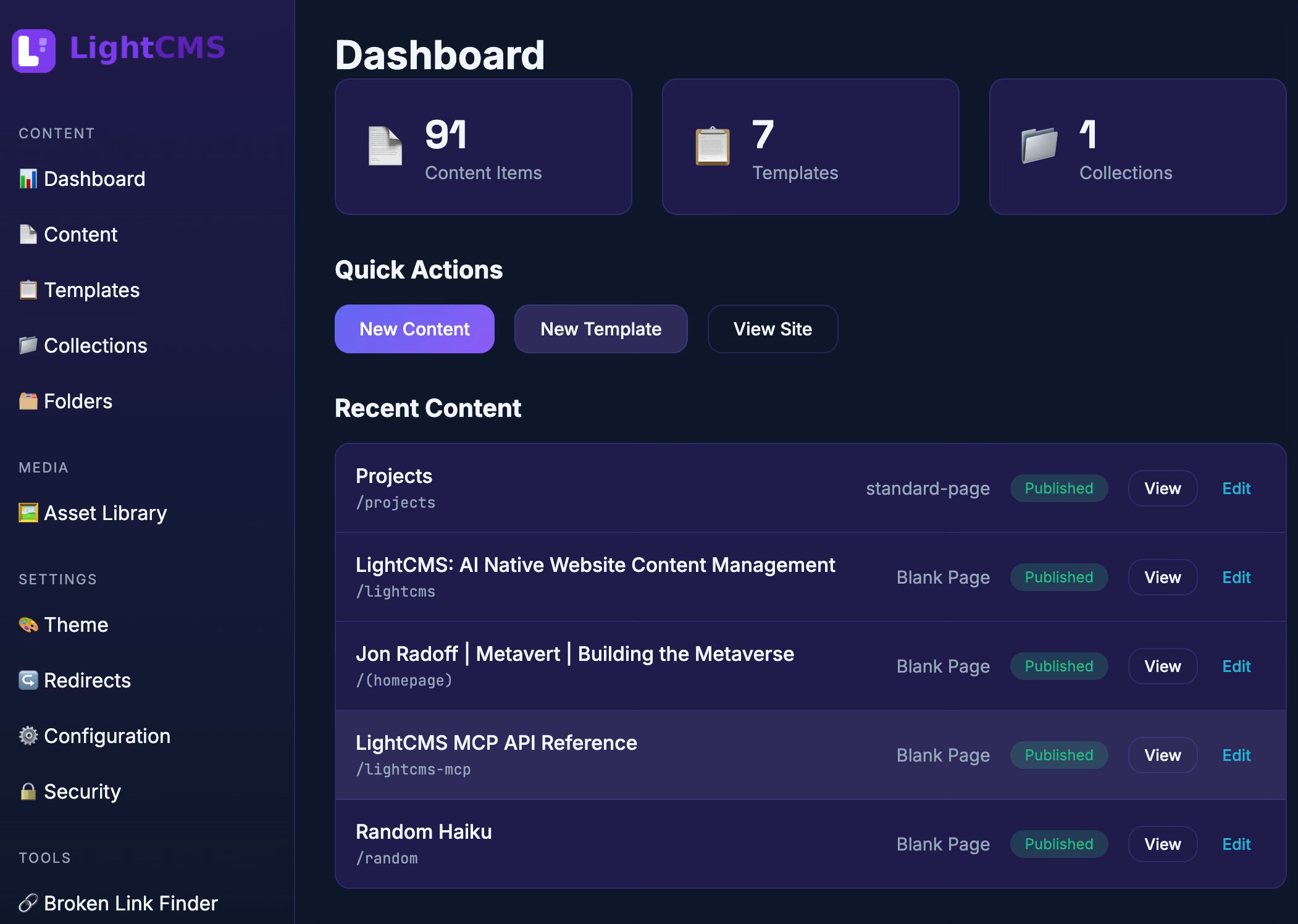The width and height of the screenshot is (1298, 924).
Task: Click the View Site button
Action: tap(773, 329)
